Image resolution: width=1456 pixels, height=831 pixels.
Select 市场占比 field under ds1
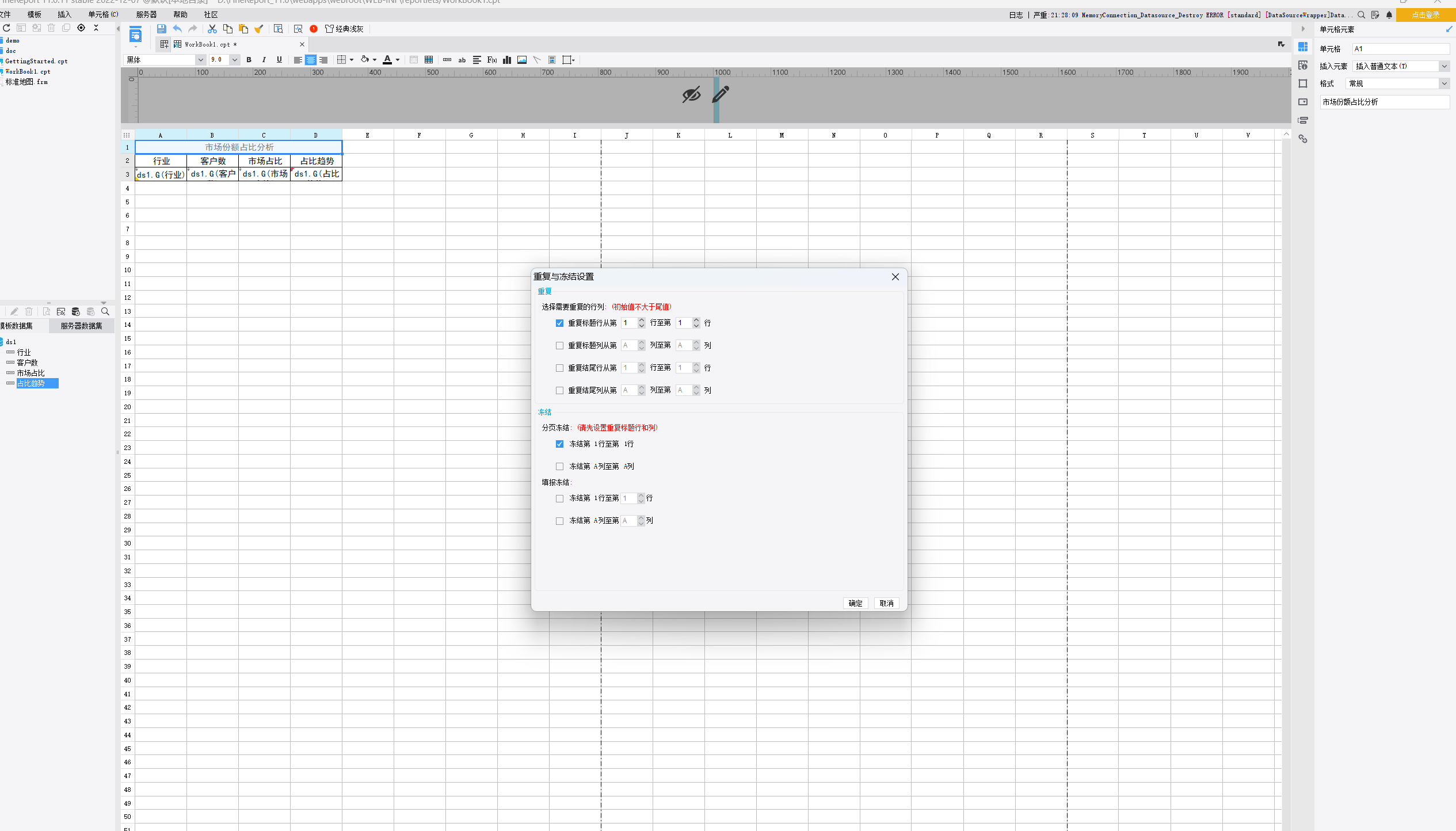click(31, 373)
